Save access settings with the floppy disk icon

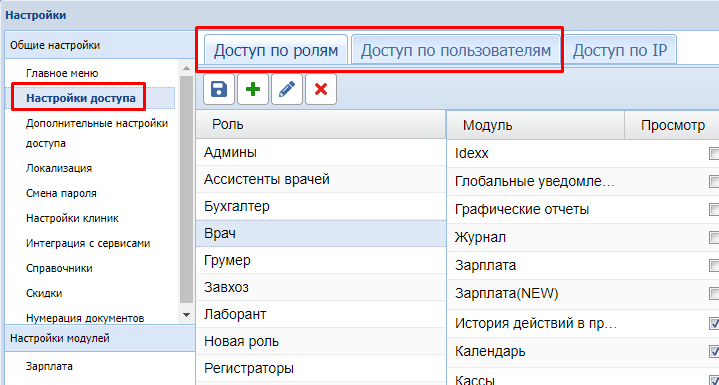[x=219, y=89]
